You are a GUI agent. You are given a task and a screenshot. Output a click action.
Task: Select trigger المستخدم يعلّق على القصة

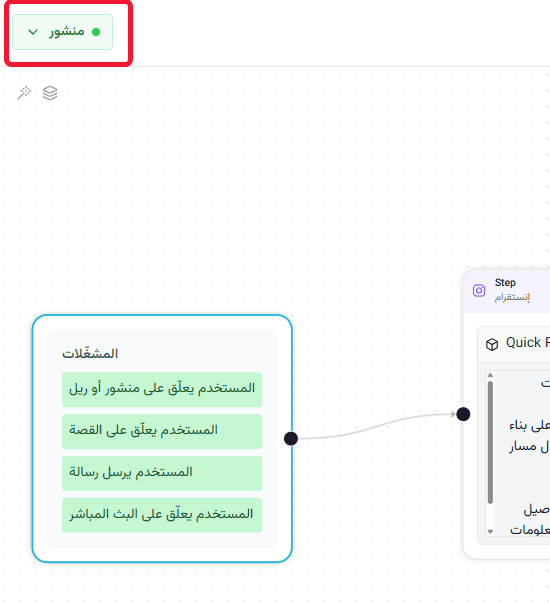tap(162, 431)
